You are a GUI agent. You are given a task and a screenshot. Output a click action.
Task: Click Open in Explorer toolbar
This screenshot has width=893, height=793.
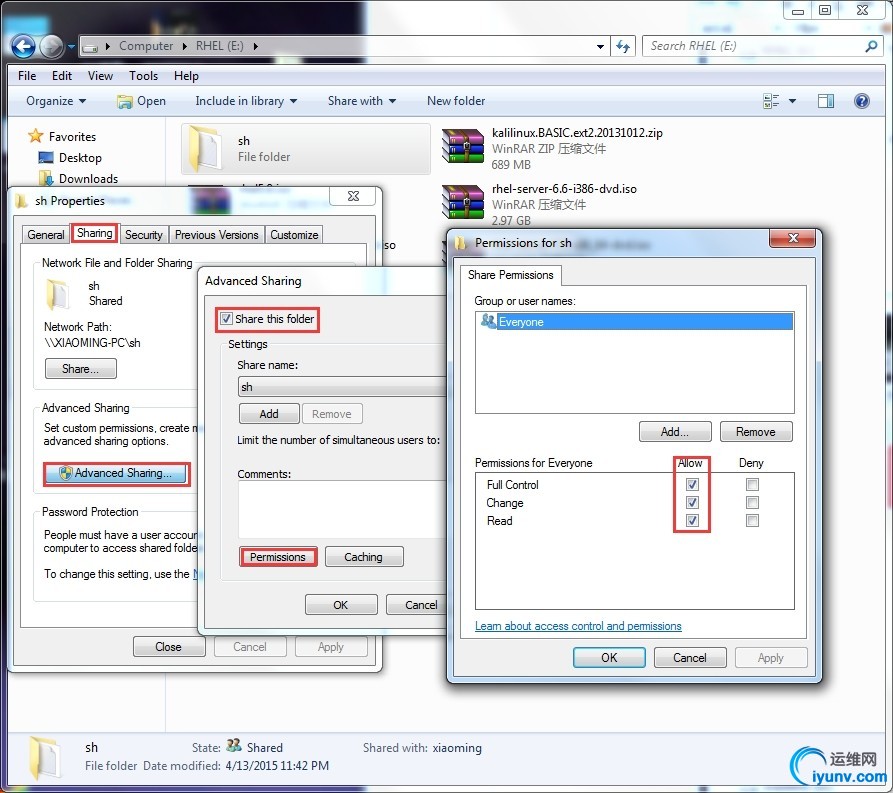[x=142, y=101]
